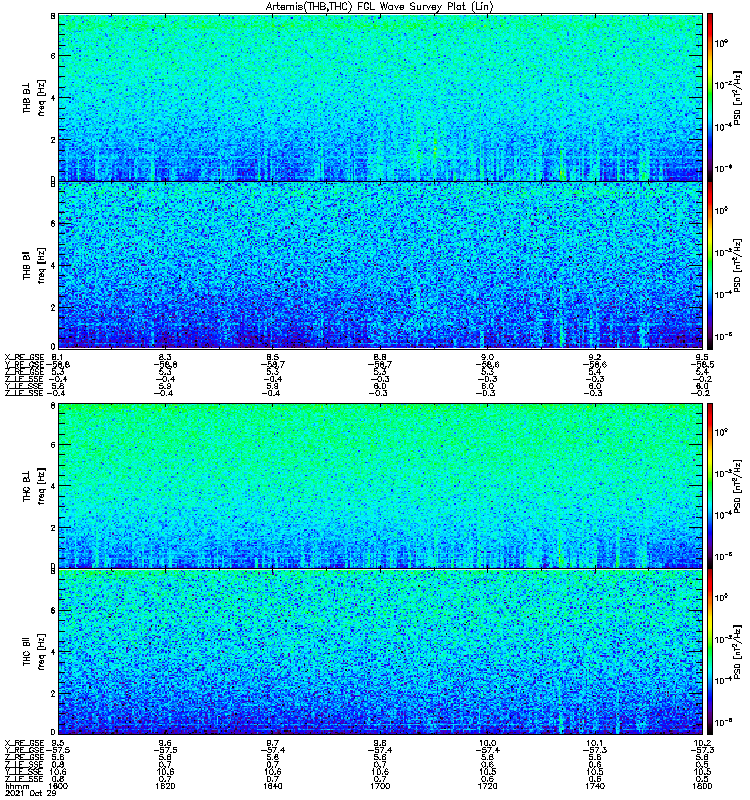Viewport: 750px width, 800px height.
Task: Click the color bar beside THB B-perpendicular panel
Action: (710, 97)
